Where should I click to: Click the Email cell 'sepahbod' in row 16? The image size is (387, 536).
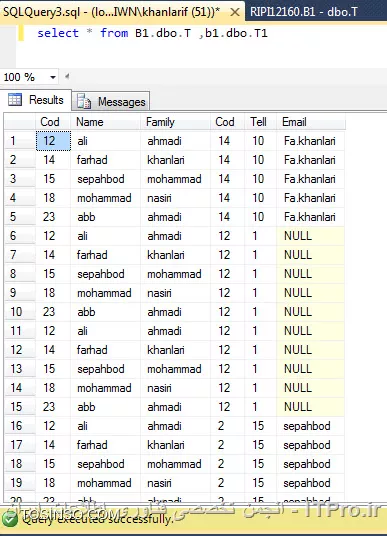(x=311, y=426)
